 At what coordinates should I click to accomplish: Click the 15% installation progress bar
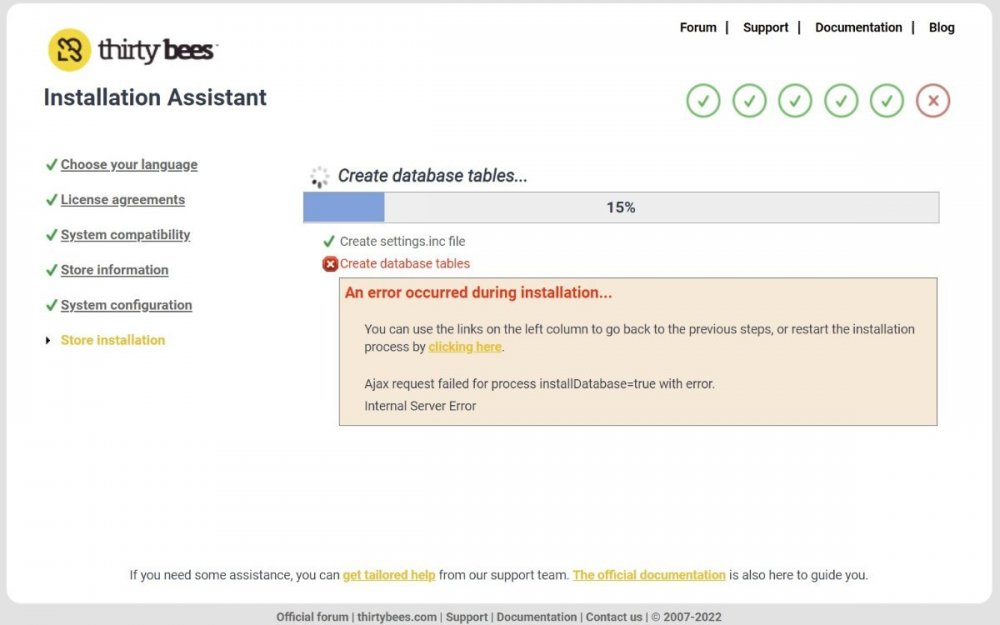point(620,208)
